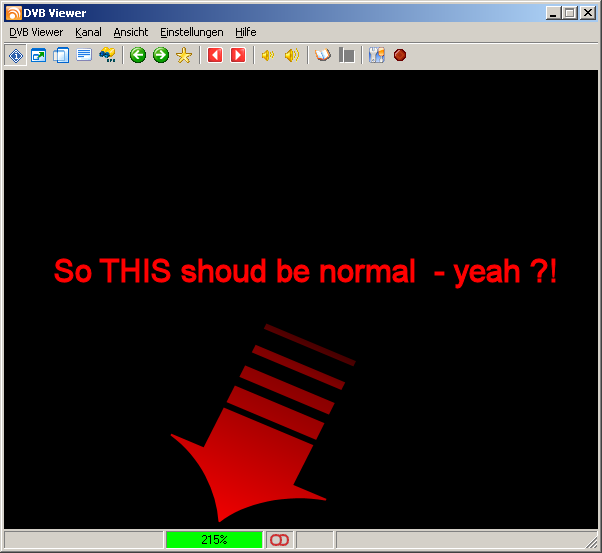The width and height of the screenshot is (602, 553).
Task: Click the blue diamond info toolbar icon
Action: tap(16, 55)
